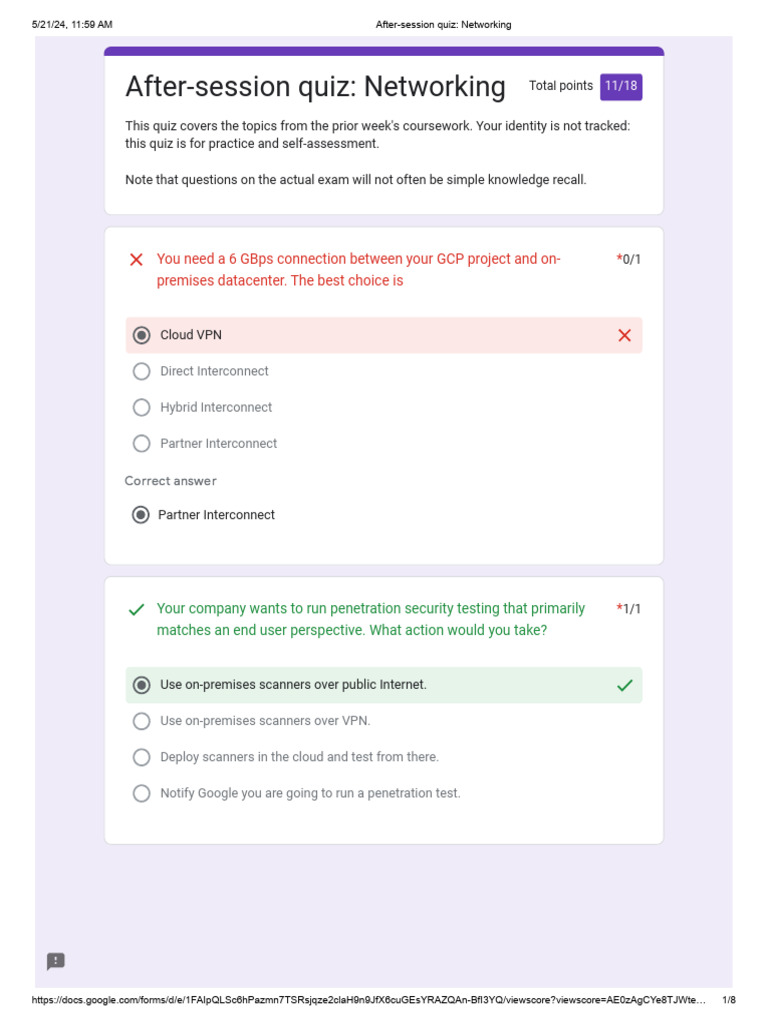Click the 1/1 score on second question
This screenshot has width=768, height=1024.
631,608
